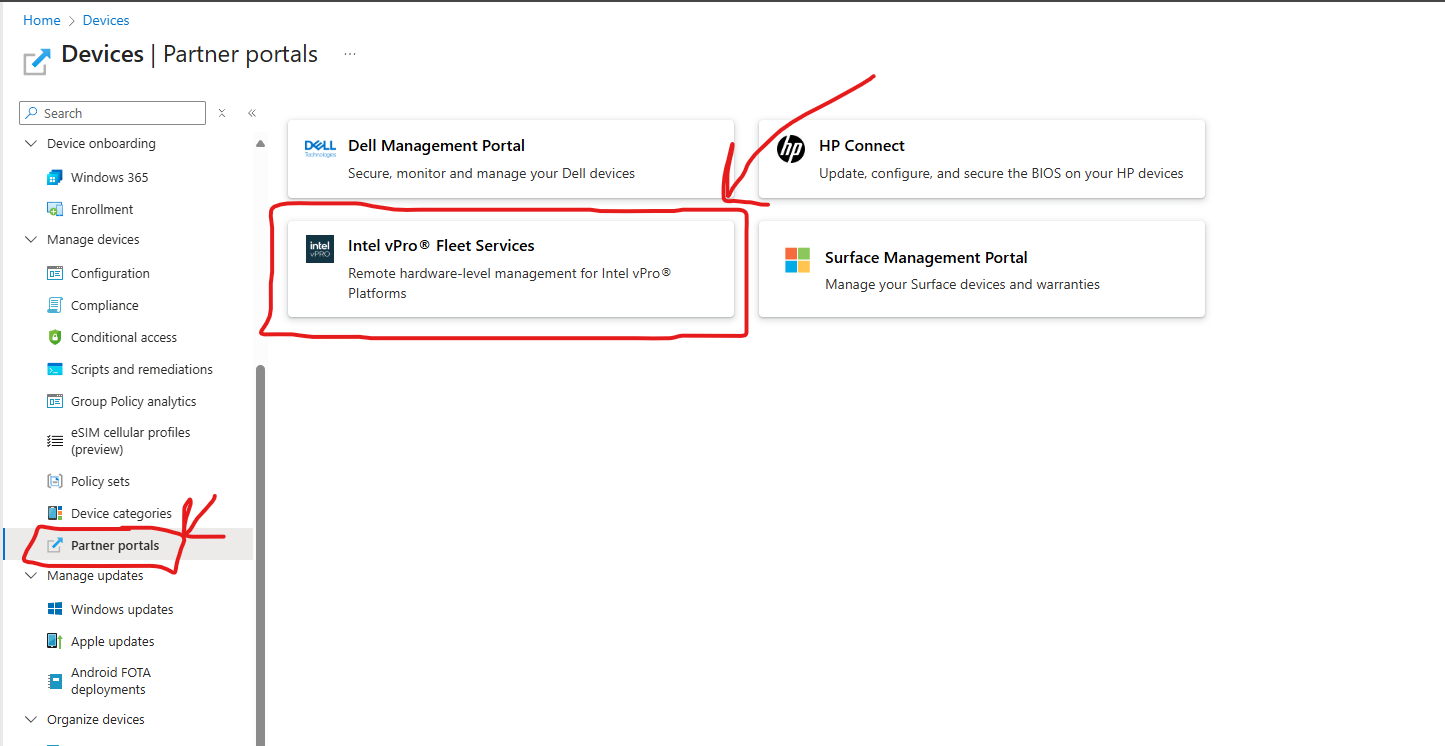Click the Windows 365 icon in sidebar
Viewport: 1445px width, 746px height.
click(x=55, y=177)
